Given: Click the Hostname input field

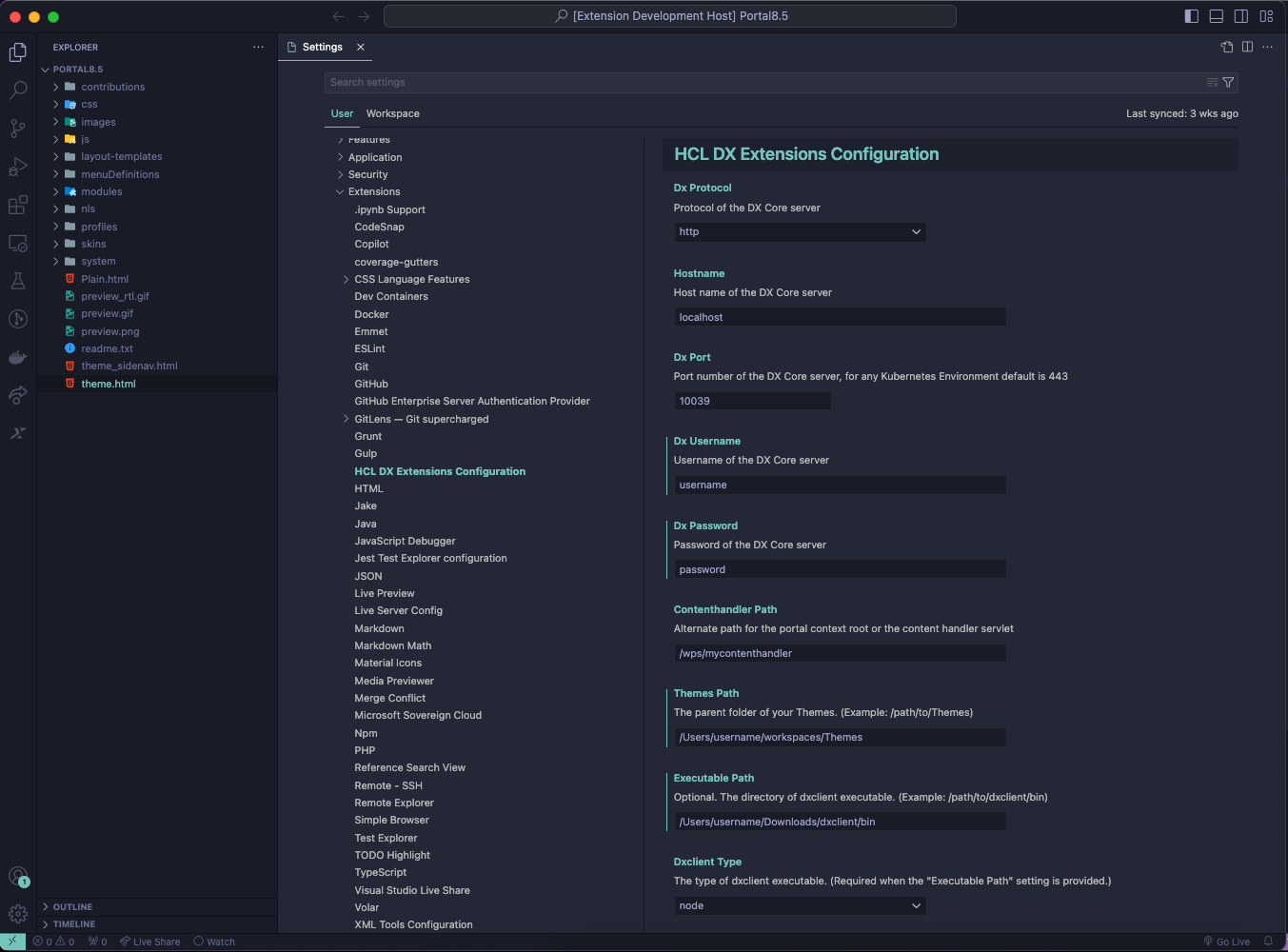Looking at the screenshot, I should tap(839, 316).
